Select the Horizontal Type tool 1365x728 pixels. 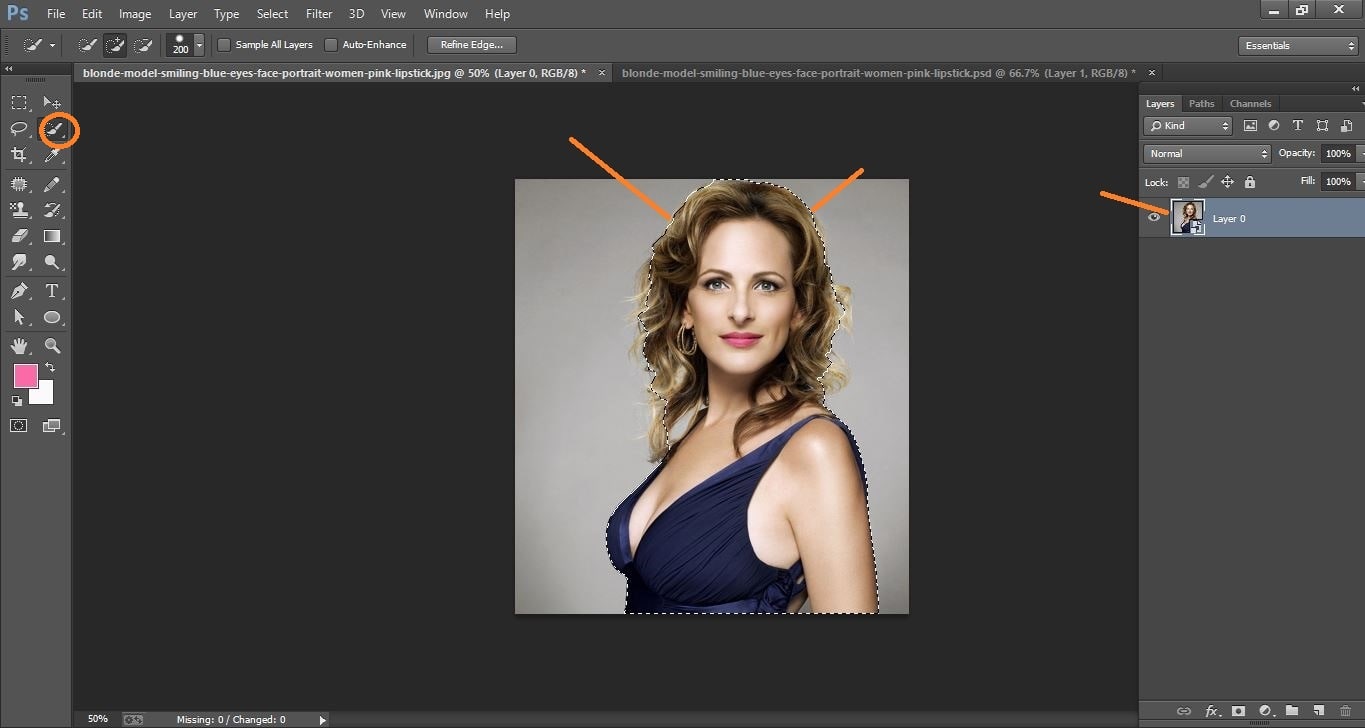52,290
